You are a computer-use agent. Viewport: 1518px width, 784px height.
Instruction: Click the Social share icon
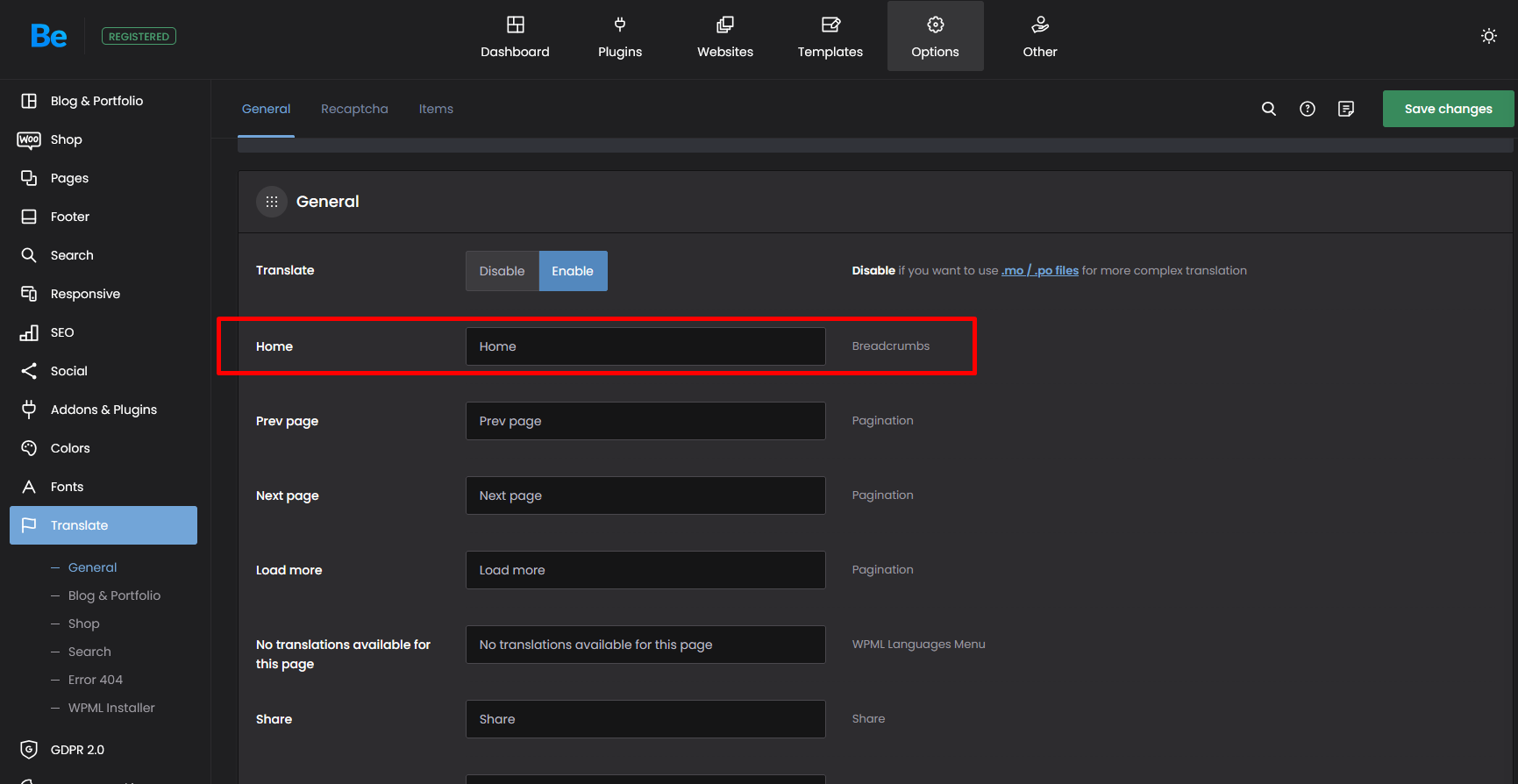(x=29, y=371)
